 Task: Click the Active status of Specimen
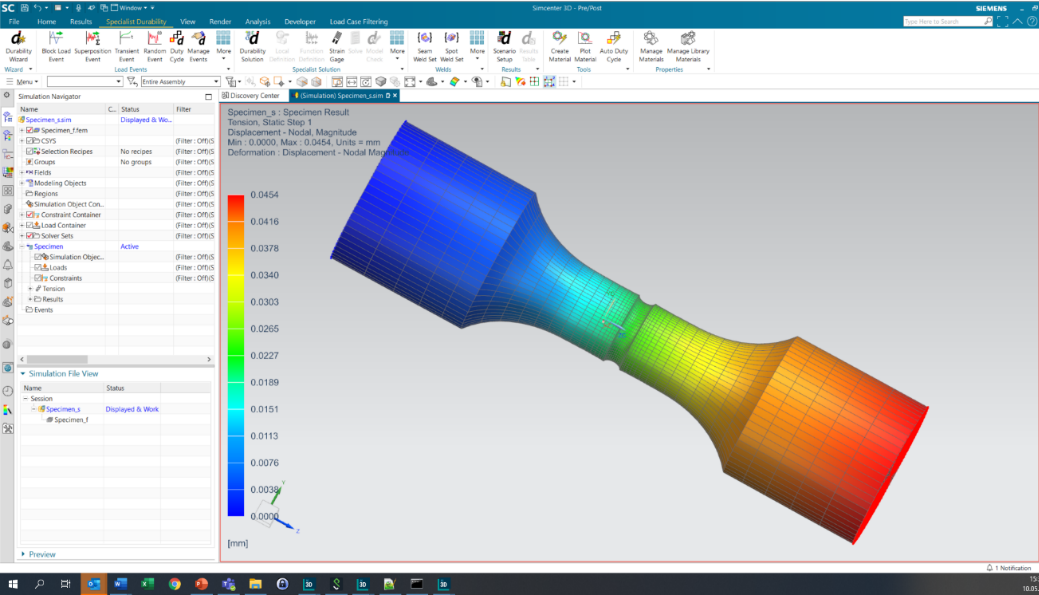(x=128, y=246)
